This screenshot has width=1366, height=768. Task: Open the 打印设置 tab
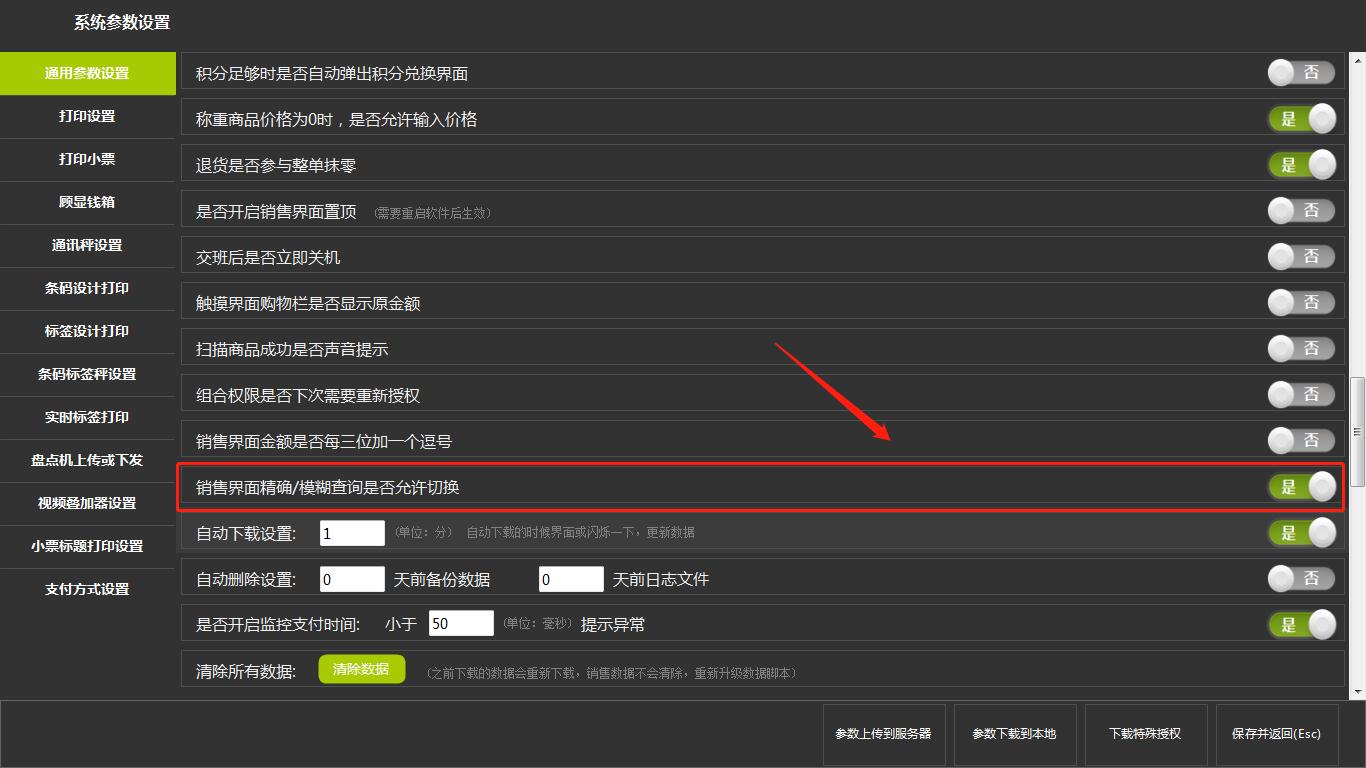pyautogui.click(x=87, y=116)
